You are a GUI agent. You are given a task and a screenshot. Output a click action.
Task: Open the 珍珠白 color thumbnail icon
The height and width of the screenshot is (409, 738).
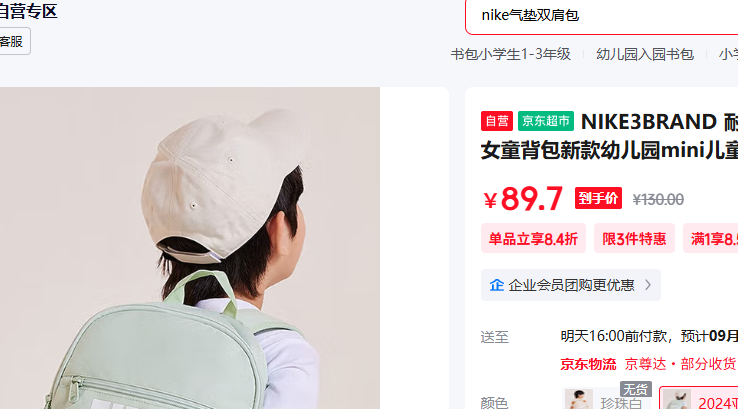[578, 399]
